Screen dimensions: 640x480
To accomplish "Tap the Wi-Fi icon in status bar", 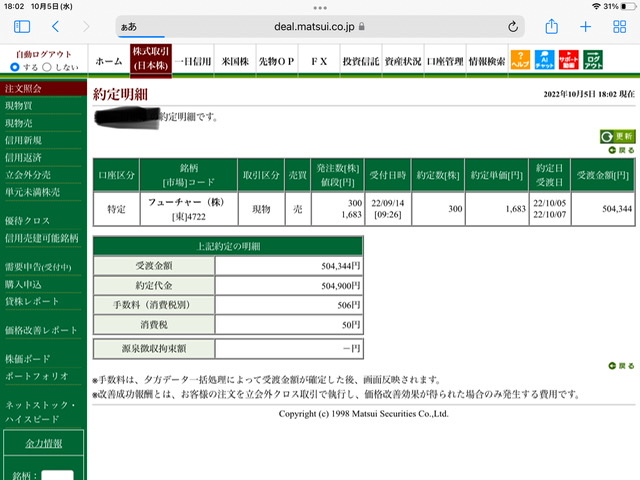I will (x=596, y=7).
